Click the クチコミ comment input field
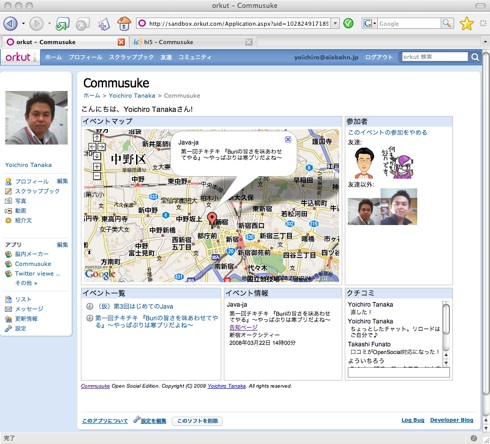This screenshot has width=490, height=444. coord(399,373)
